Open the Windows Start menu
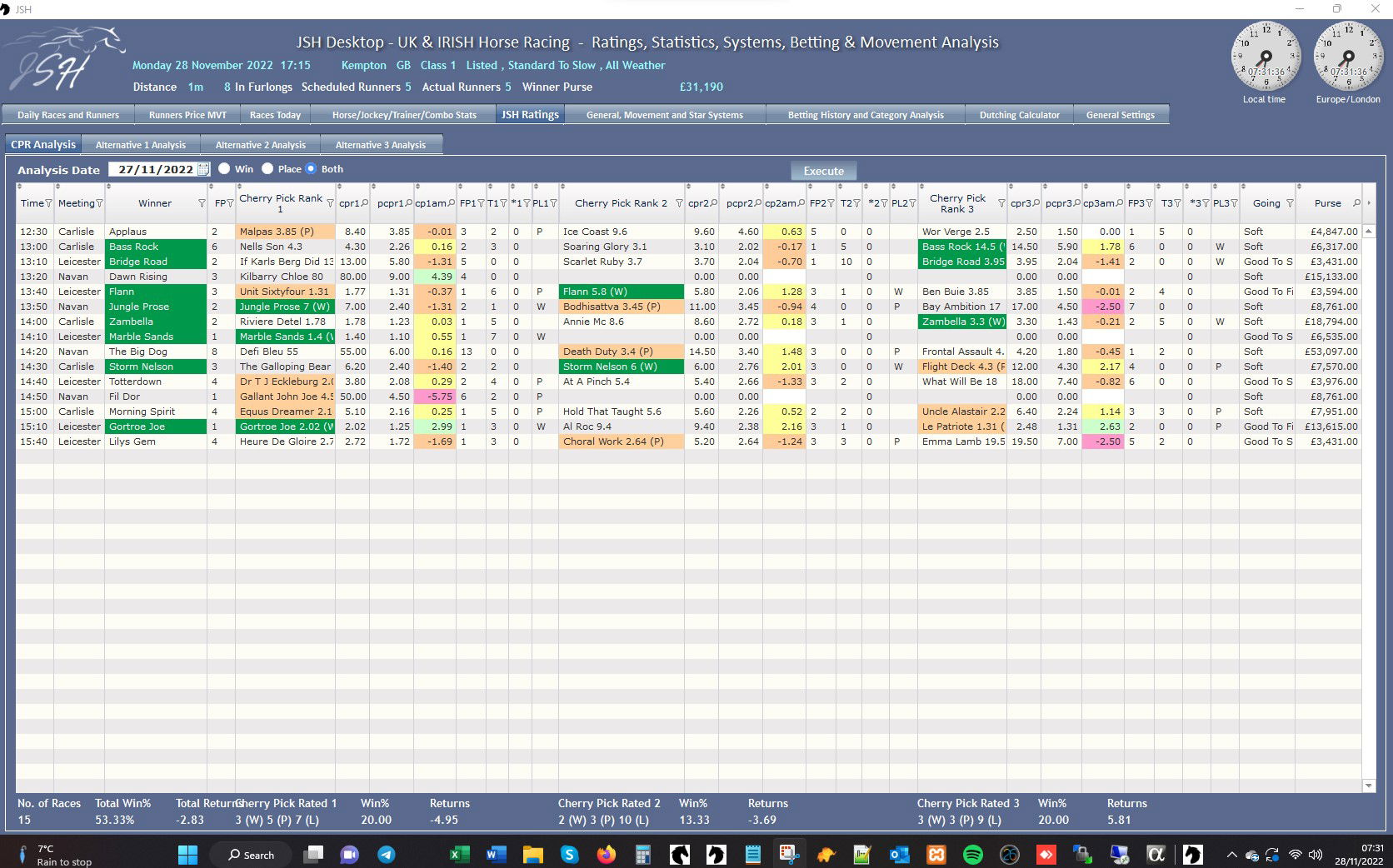 coord(188,854)
